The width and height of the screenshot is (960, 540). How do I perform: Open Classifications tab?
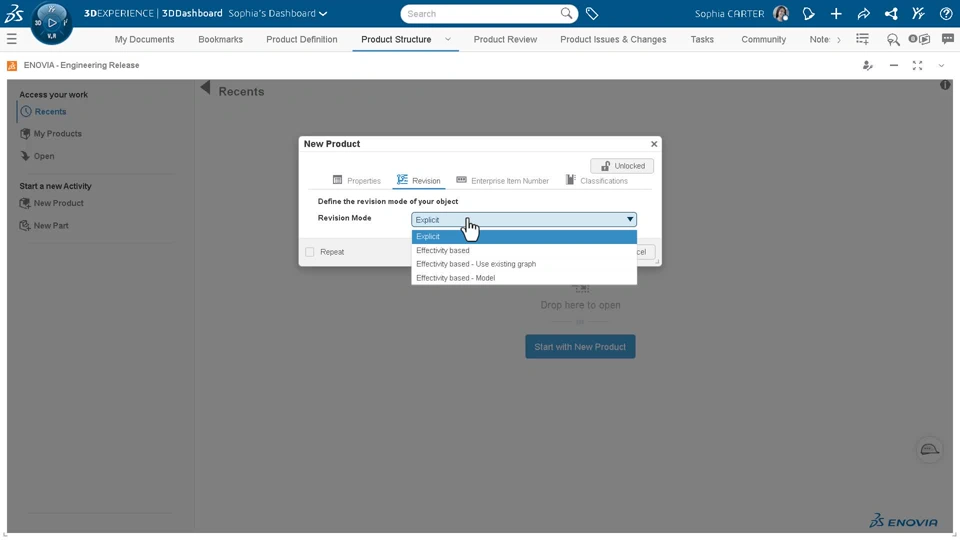pos(596,181)
